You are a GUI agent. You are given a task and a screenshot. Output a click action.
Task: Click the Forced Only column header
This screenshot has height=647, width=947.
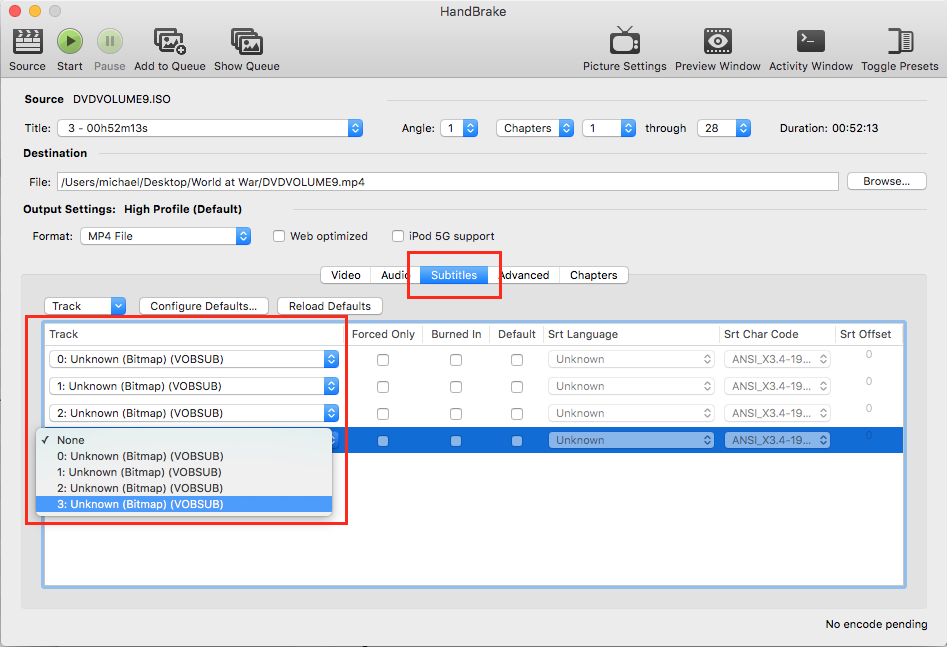tap(383, 334)
